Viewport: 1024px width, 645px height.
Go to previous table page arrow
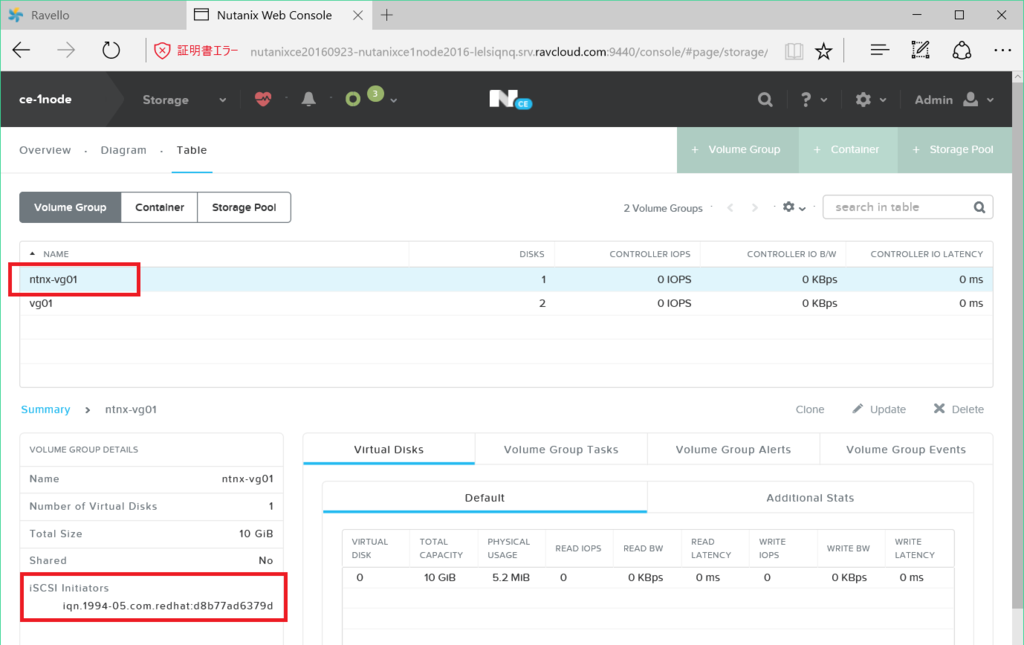pyautogui.click(x=730, y=208)
